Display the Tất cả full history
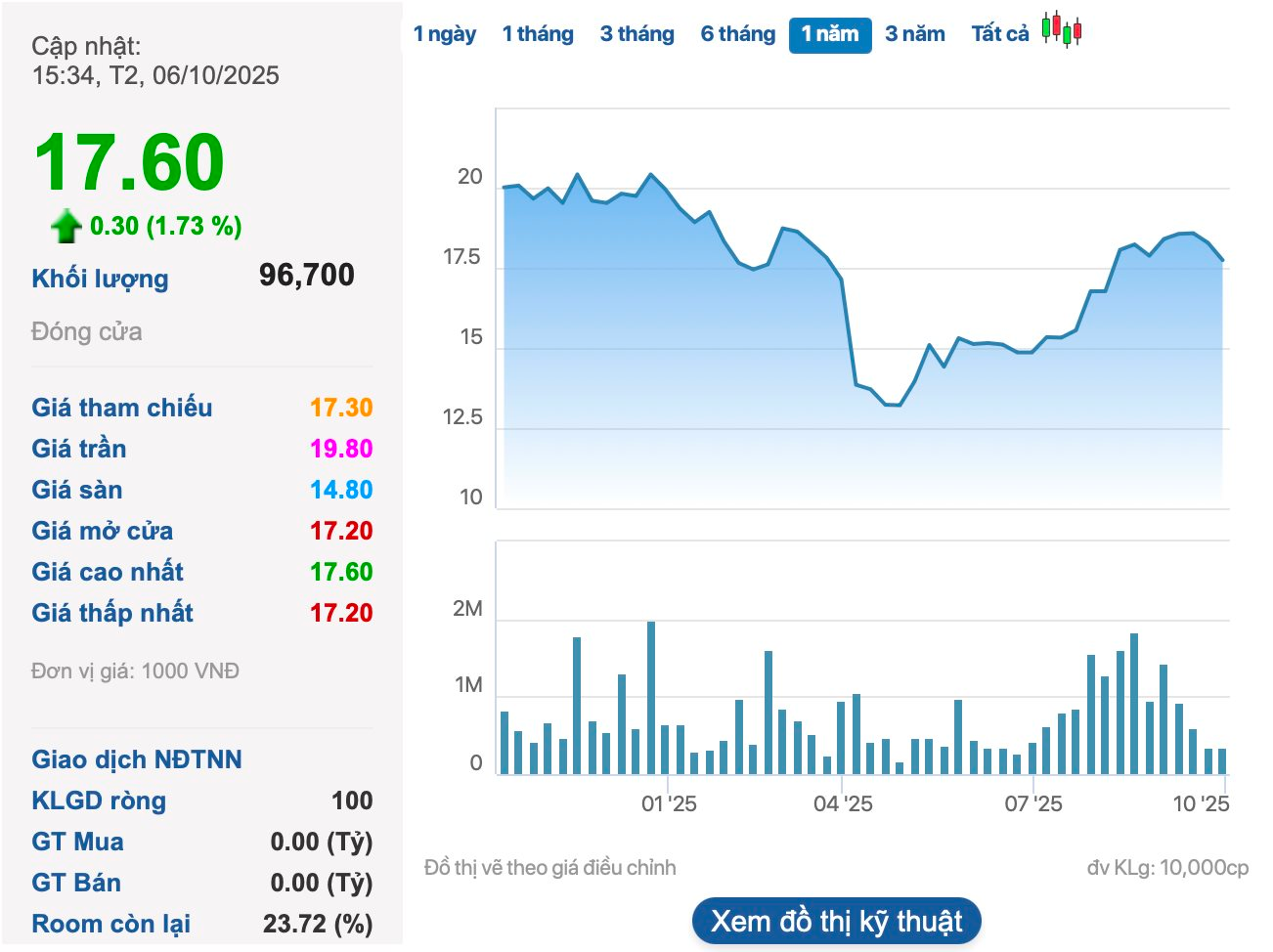Screen dimensions: 1273x952 tap(999, 34)
